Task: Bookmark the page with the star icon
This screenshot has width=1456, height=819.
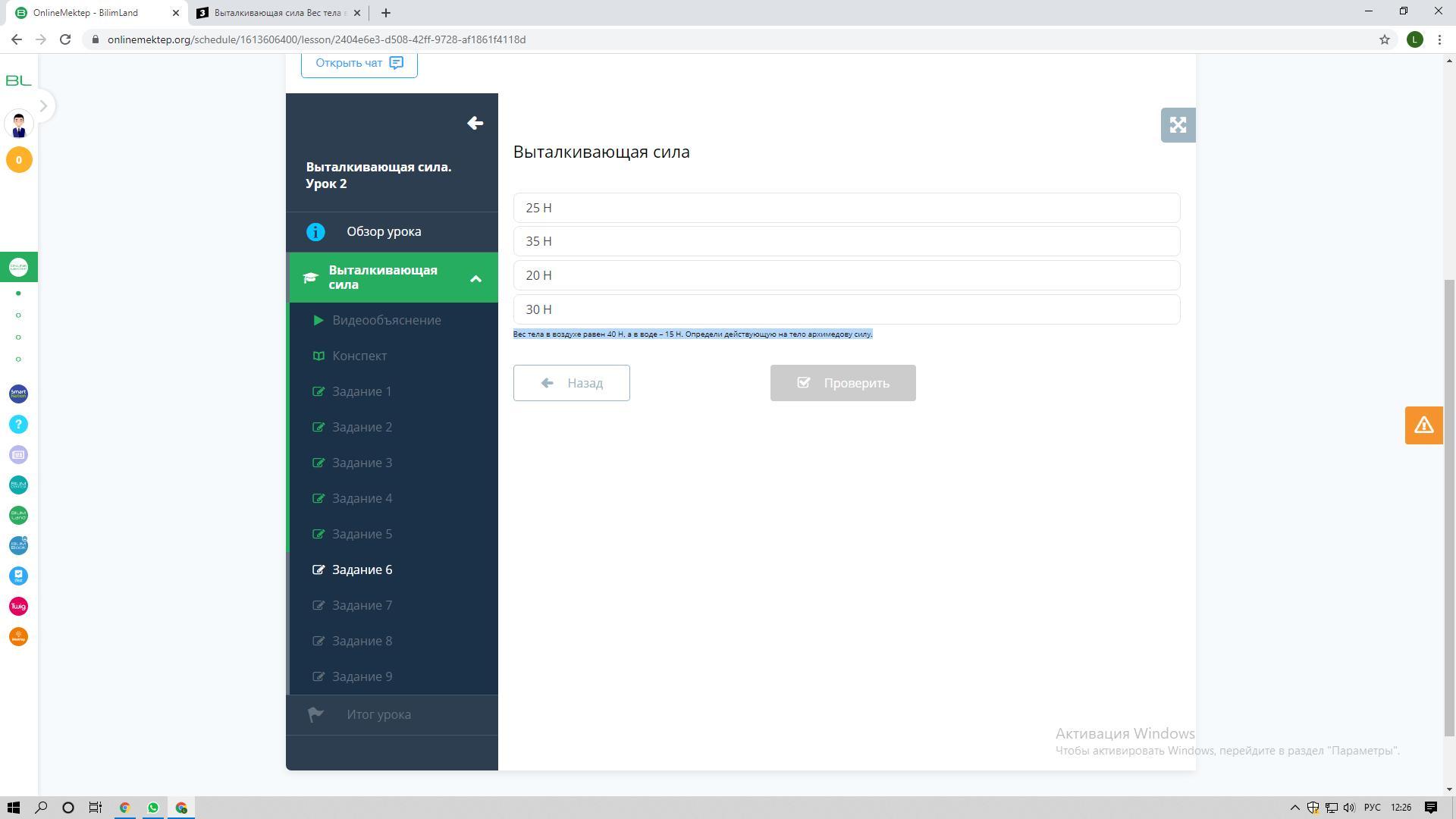Action: click(x=1384, y=39)
